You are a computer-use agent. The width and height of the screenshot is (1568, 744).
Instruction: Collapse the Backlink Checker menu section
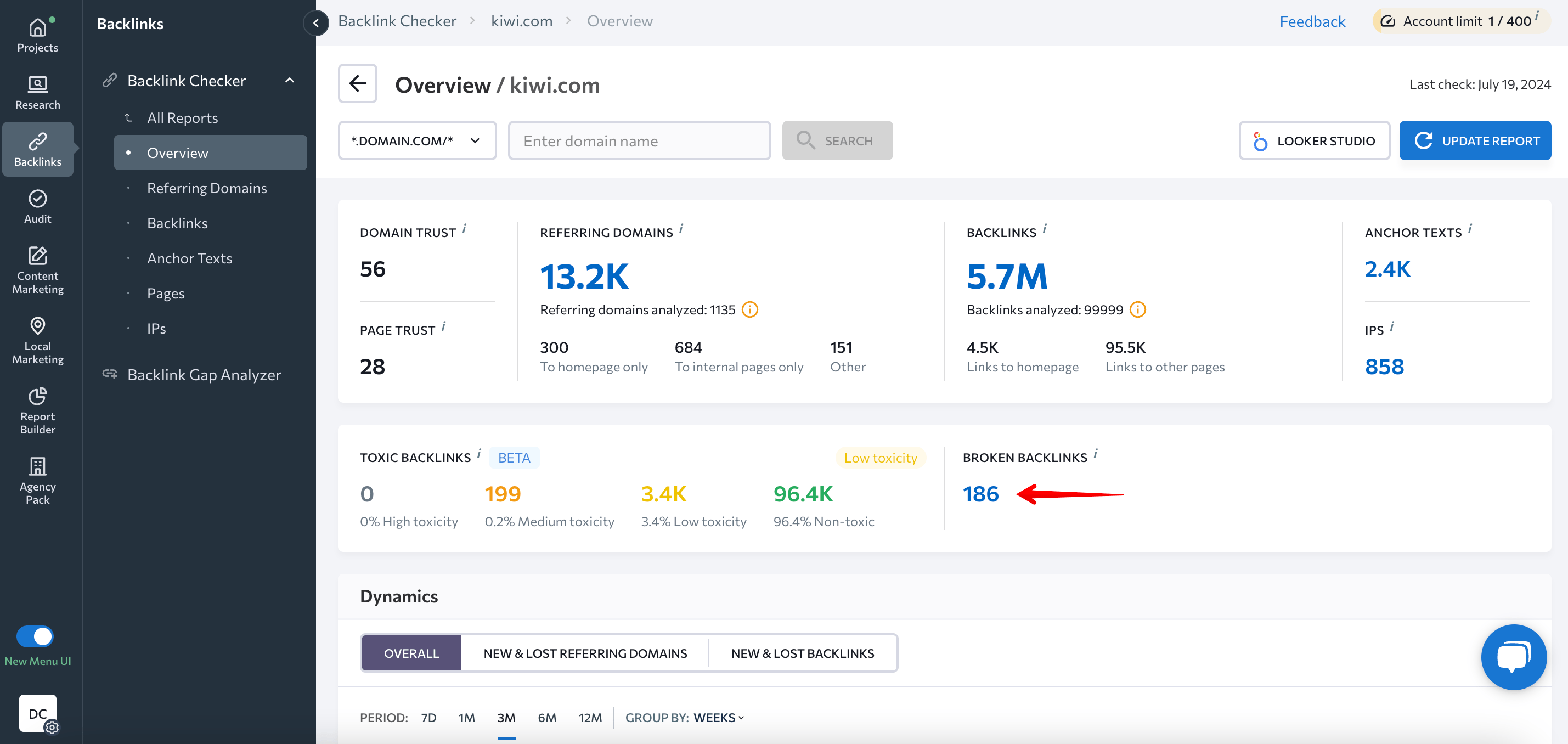coord(290,80)
